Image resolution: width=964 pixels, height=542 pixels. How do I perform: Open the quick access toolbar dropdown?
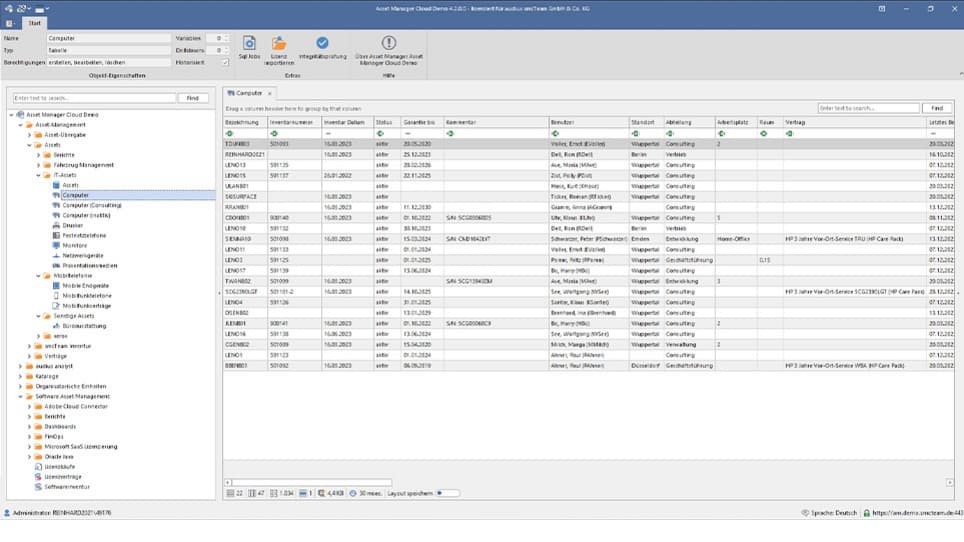(x=47, y=9)
